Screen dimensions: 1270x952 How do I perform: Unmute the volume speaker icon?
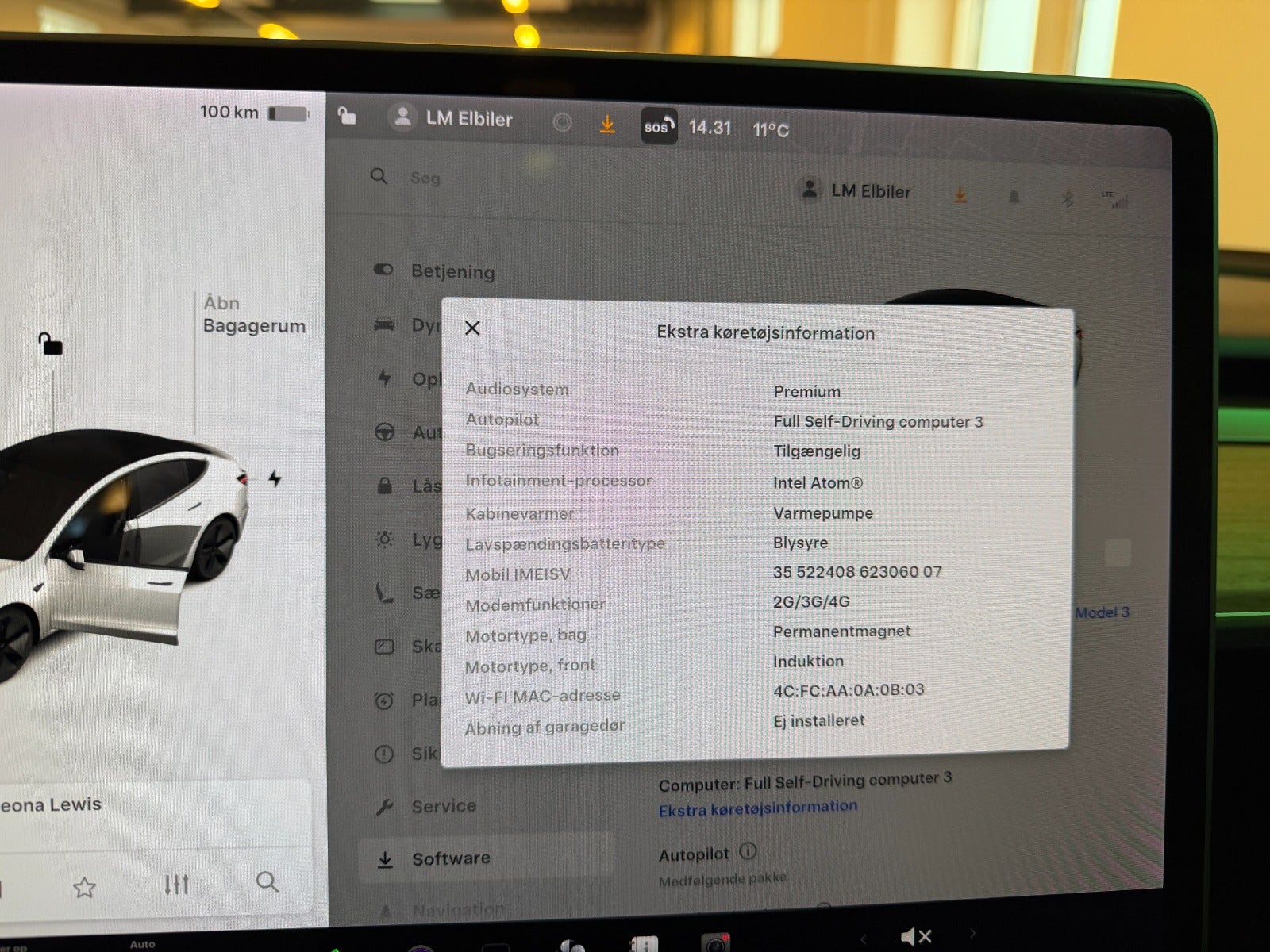(x=915, y=937)
